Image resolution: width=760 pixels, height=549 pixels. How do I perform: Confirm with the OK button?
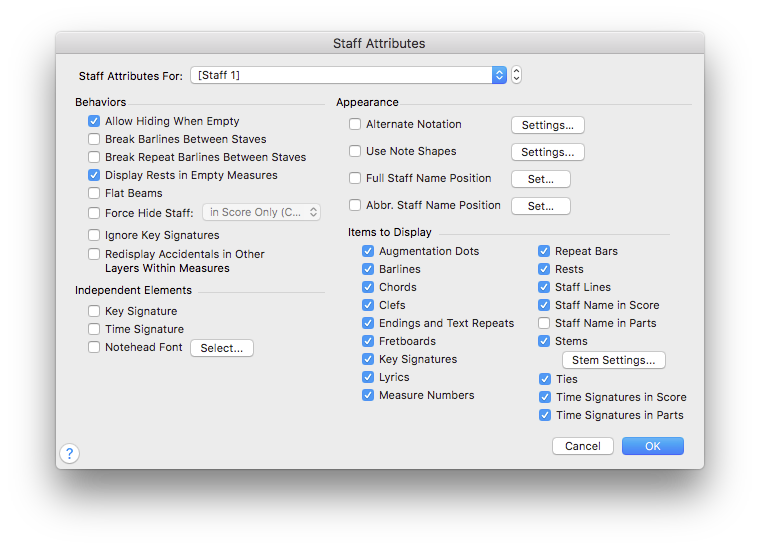click(653, 446)
